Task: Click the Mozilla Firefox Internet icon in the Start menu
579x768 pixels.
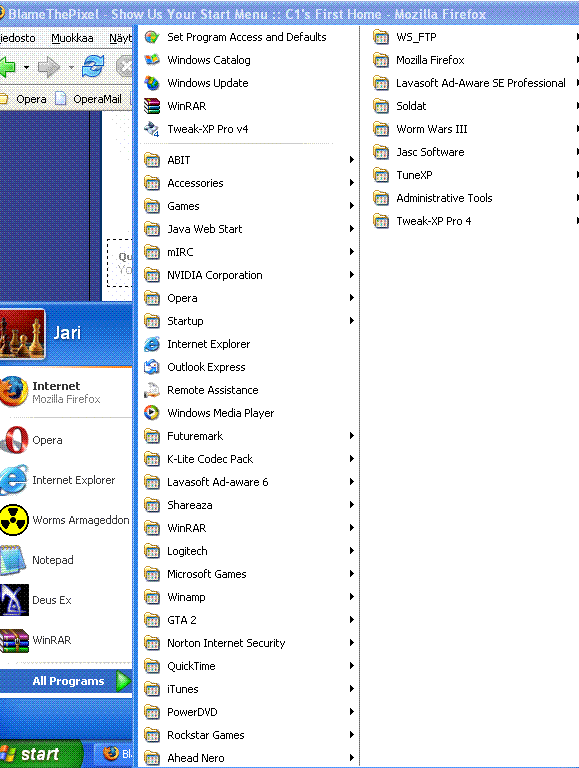Action: tap(14, 391)
